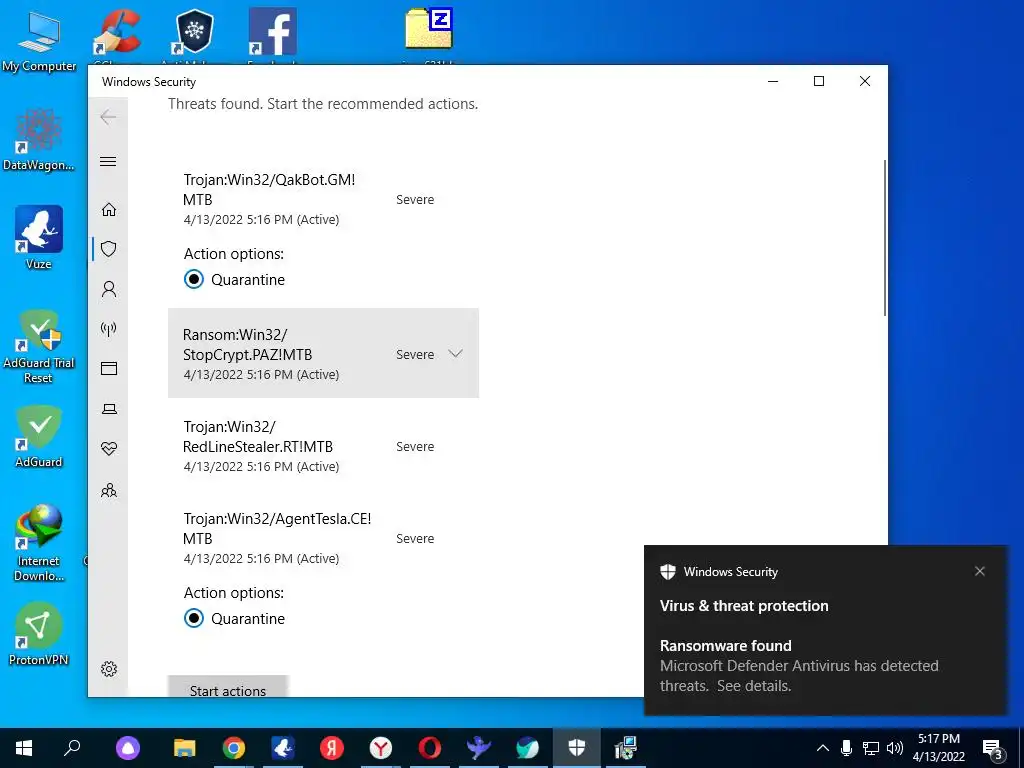The width and height of the screenshot is (1024, 768).
Task: Open My Computer desktop icon
Action: tap(39, 39)
